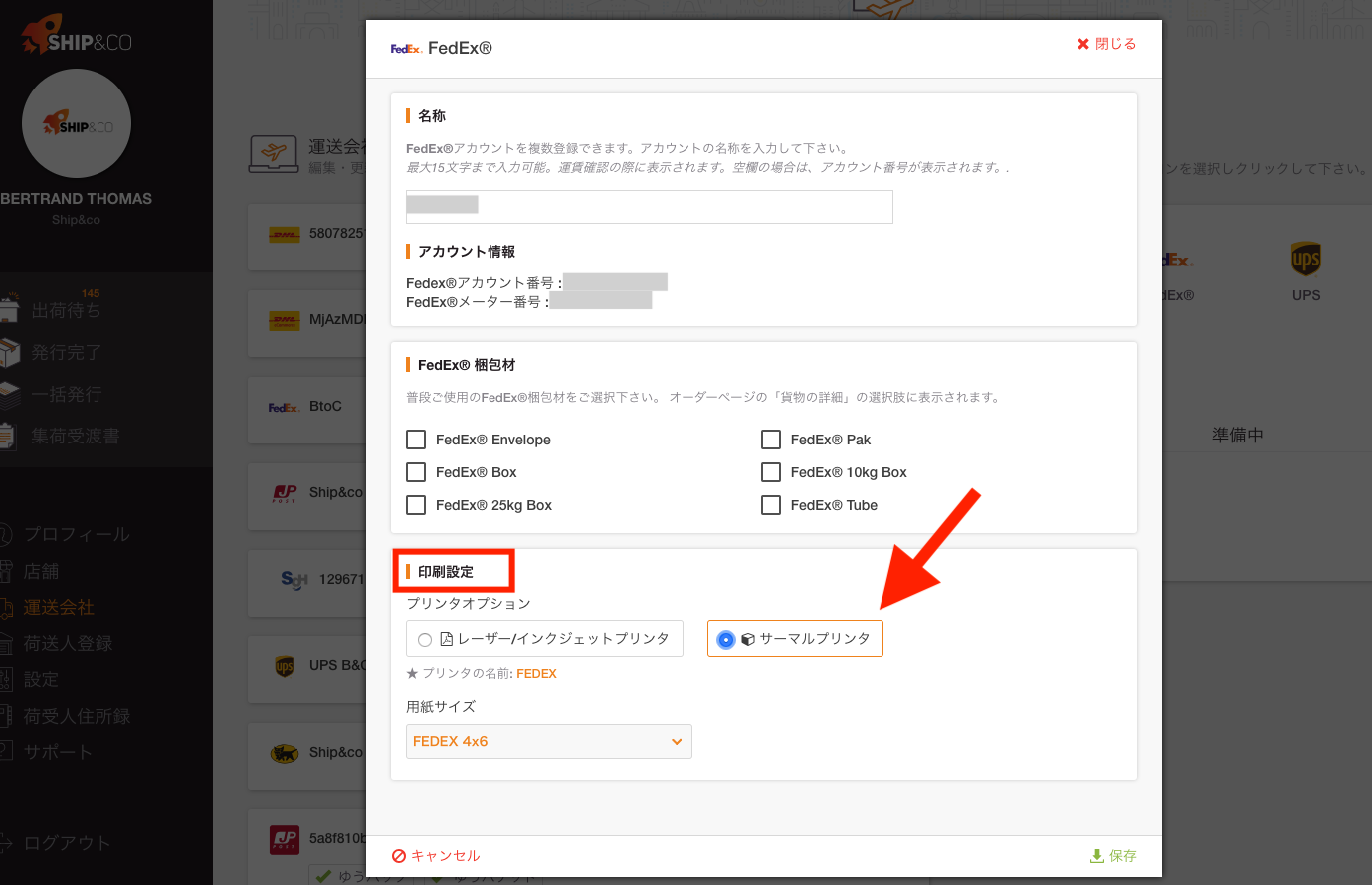Click the Ship&co logo at top left
Viewport: 1372px width, 885px height.
pyautogui.click(x=76, y=36)
